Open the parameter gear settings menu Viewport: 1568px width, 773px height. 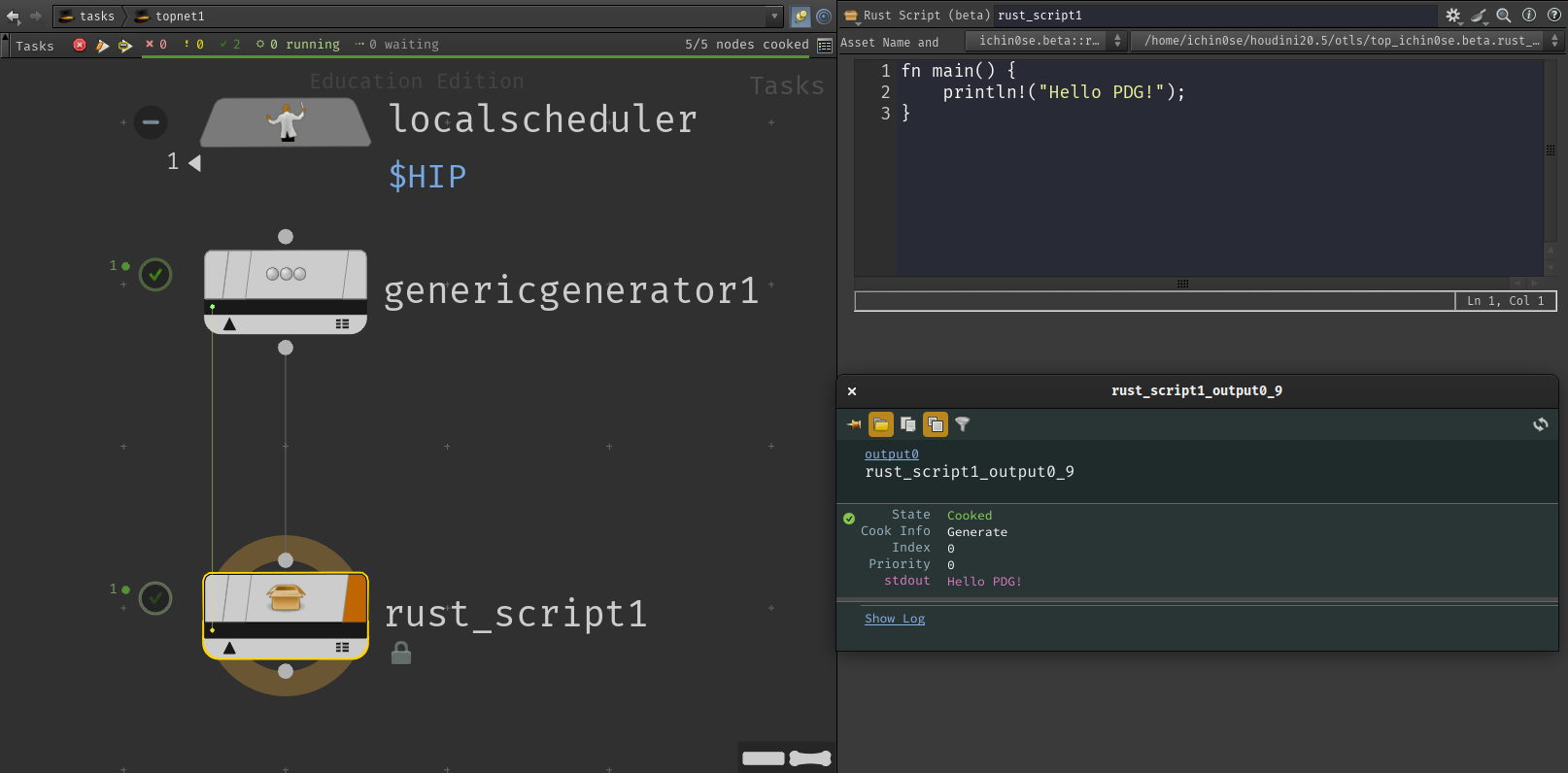click(1453, 16)
